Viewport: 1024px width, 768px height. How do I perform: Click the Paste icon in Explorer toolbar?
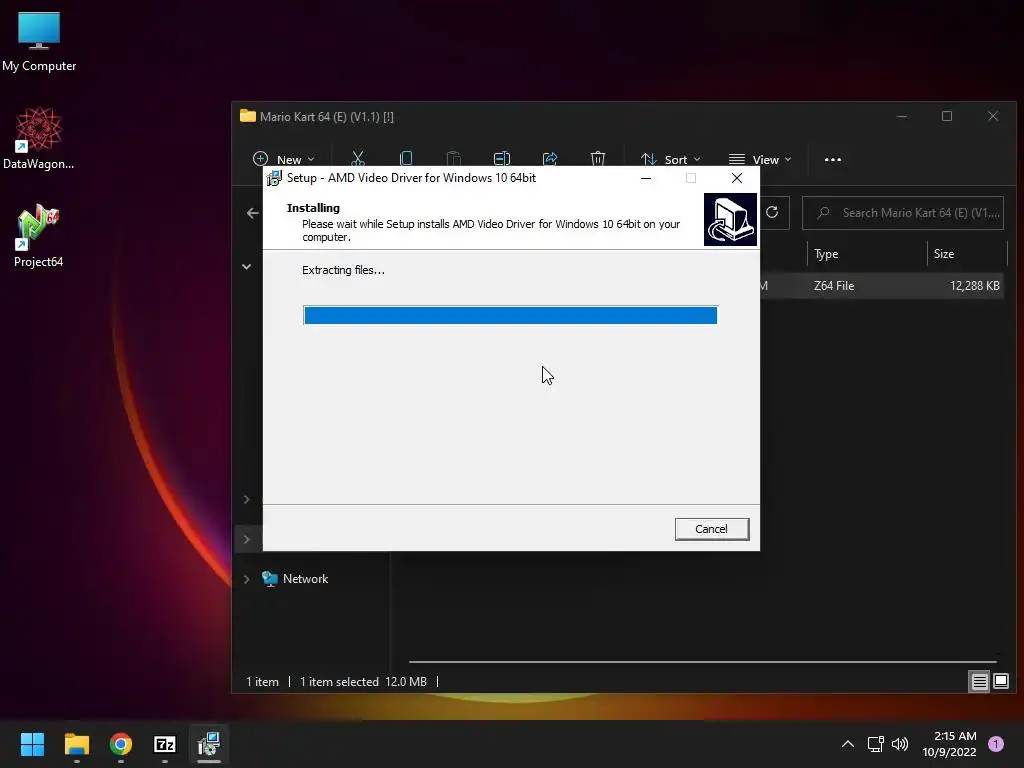(453, 159)
